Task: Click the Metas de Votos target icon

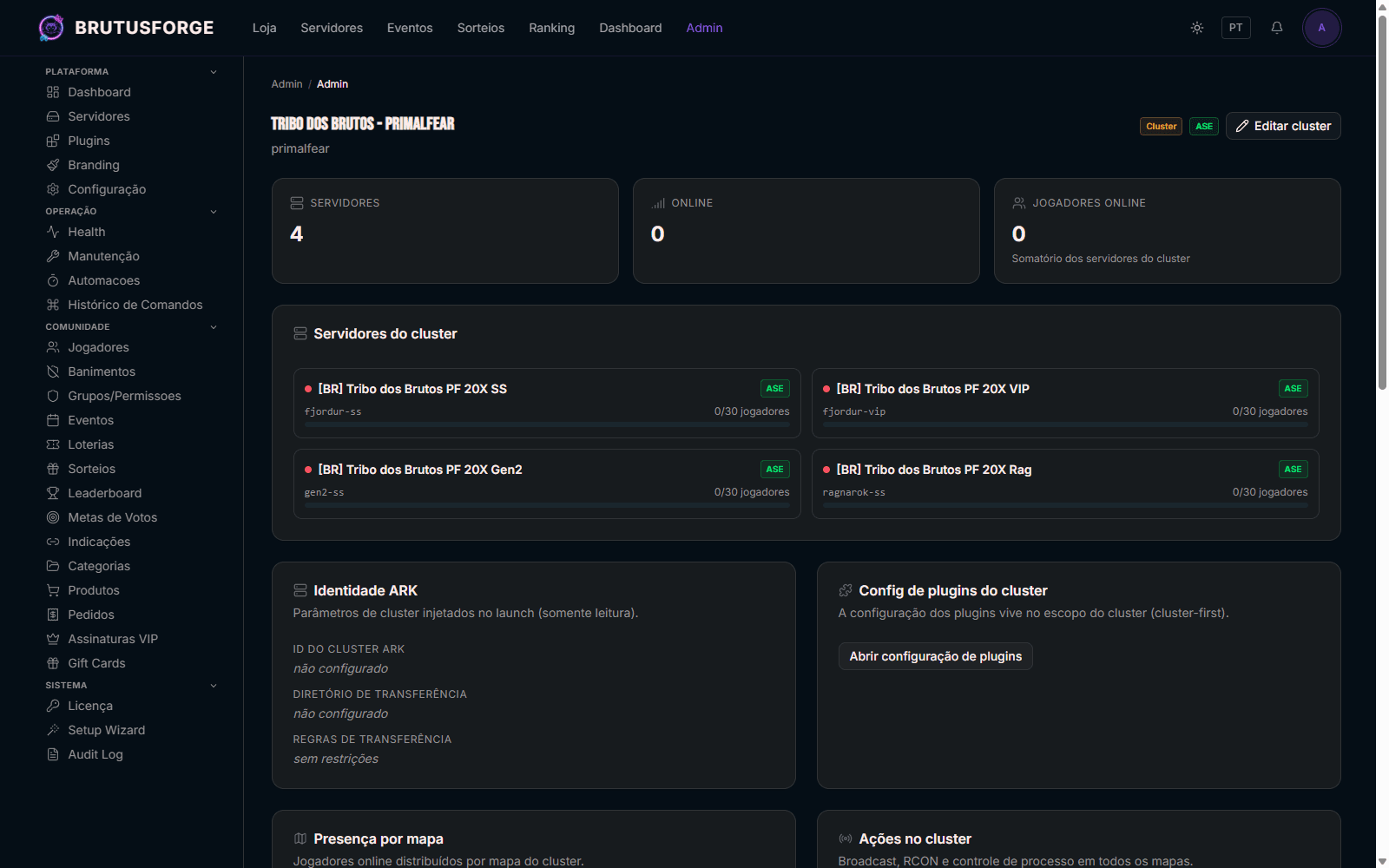Action: click(x=53, y=517)
